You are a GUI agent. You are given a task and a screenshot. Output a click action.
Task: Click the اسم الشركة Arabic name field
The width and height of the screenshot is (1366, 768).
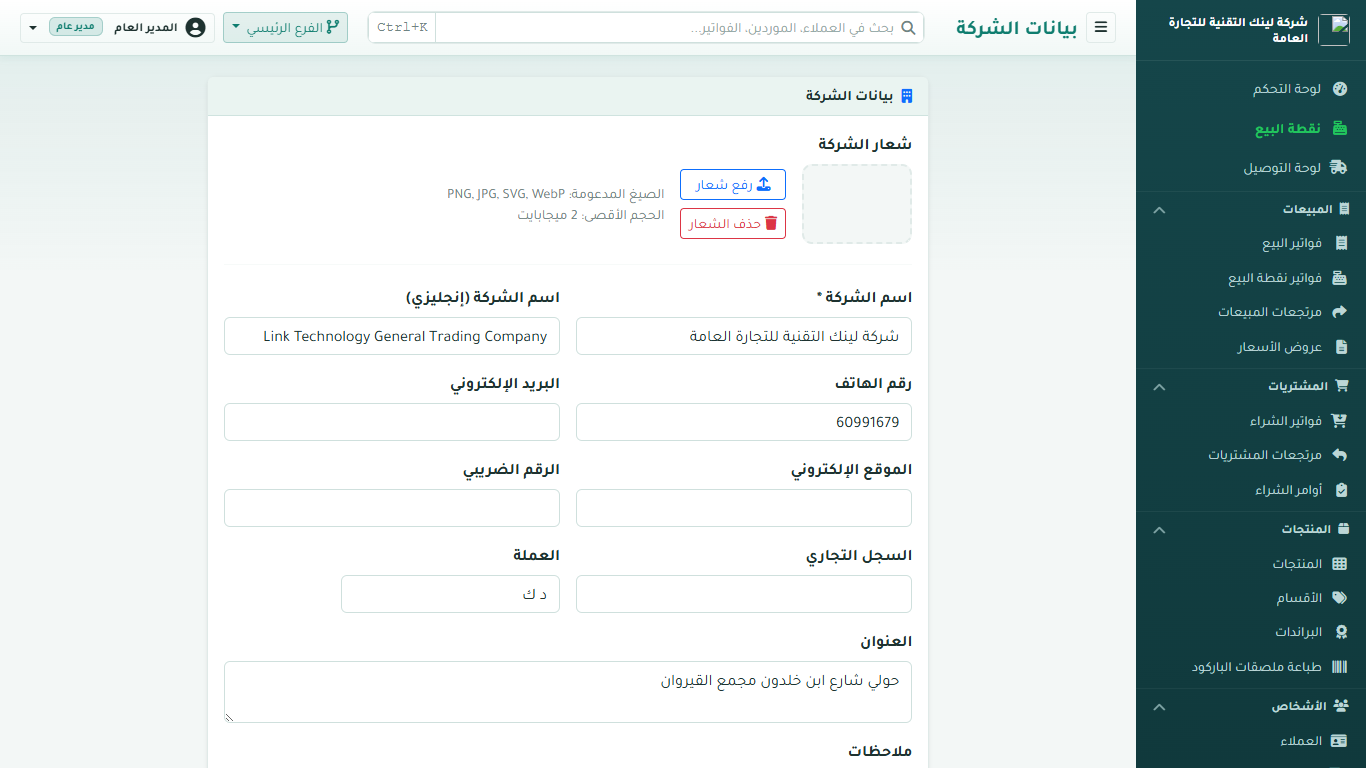tap(744, 336)
